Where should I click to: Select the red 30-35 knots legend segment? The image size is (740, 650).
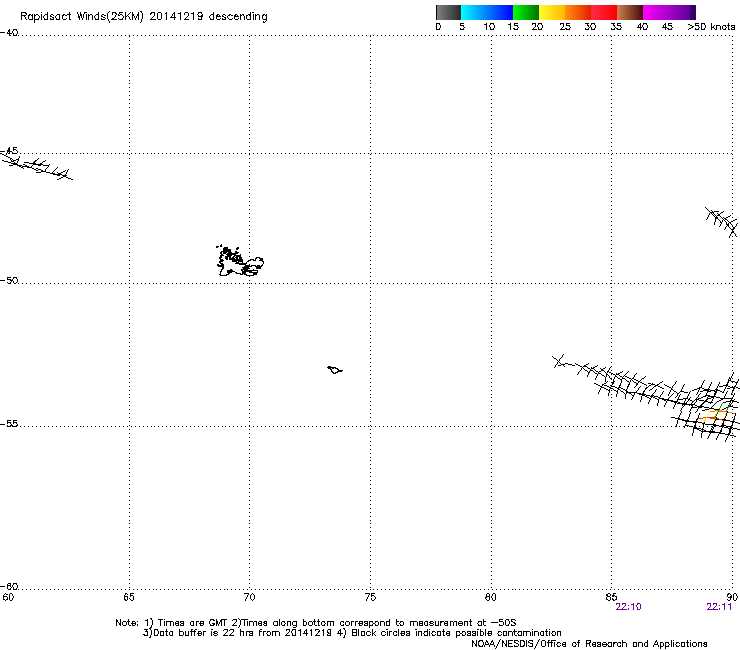coord(604,12)
